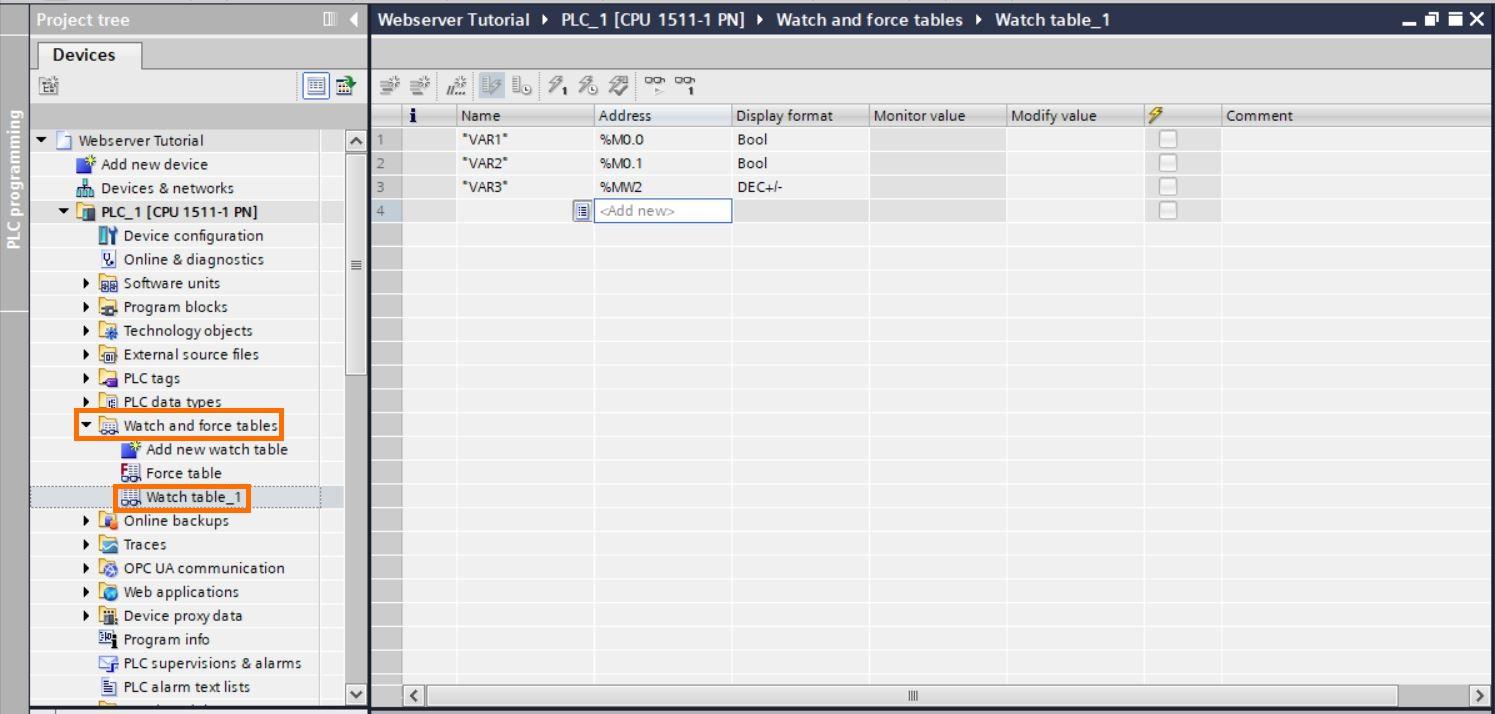Activate the Monitor all icon
This screenshot has width=1495, height=714.
489,87
